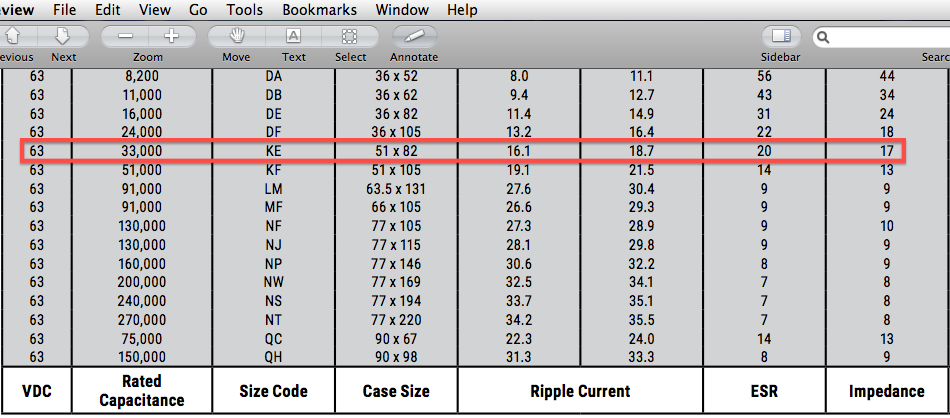Open the Window menu
950x418 pixels.
click(x=402, y=10)
